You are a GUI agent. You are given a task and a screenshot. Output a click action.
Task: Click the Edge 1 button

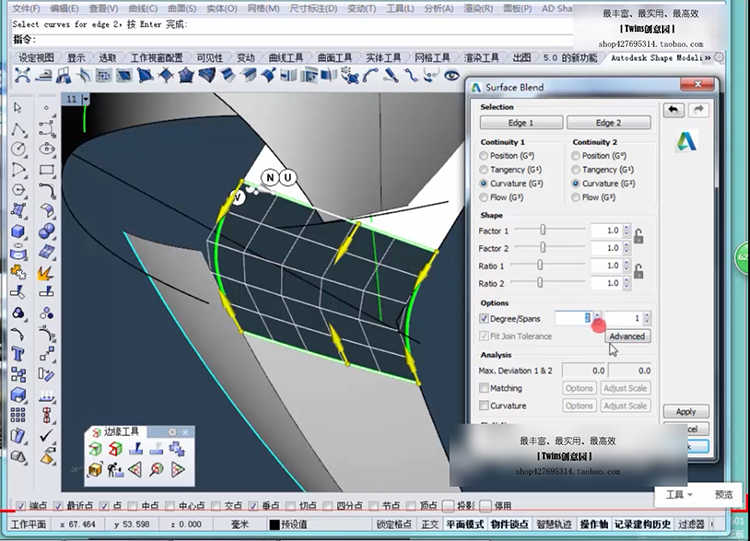click(x=521, y=123)
